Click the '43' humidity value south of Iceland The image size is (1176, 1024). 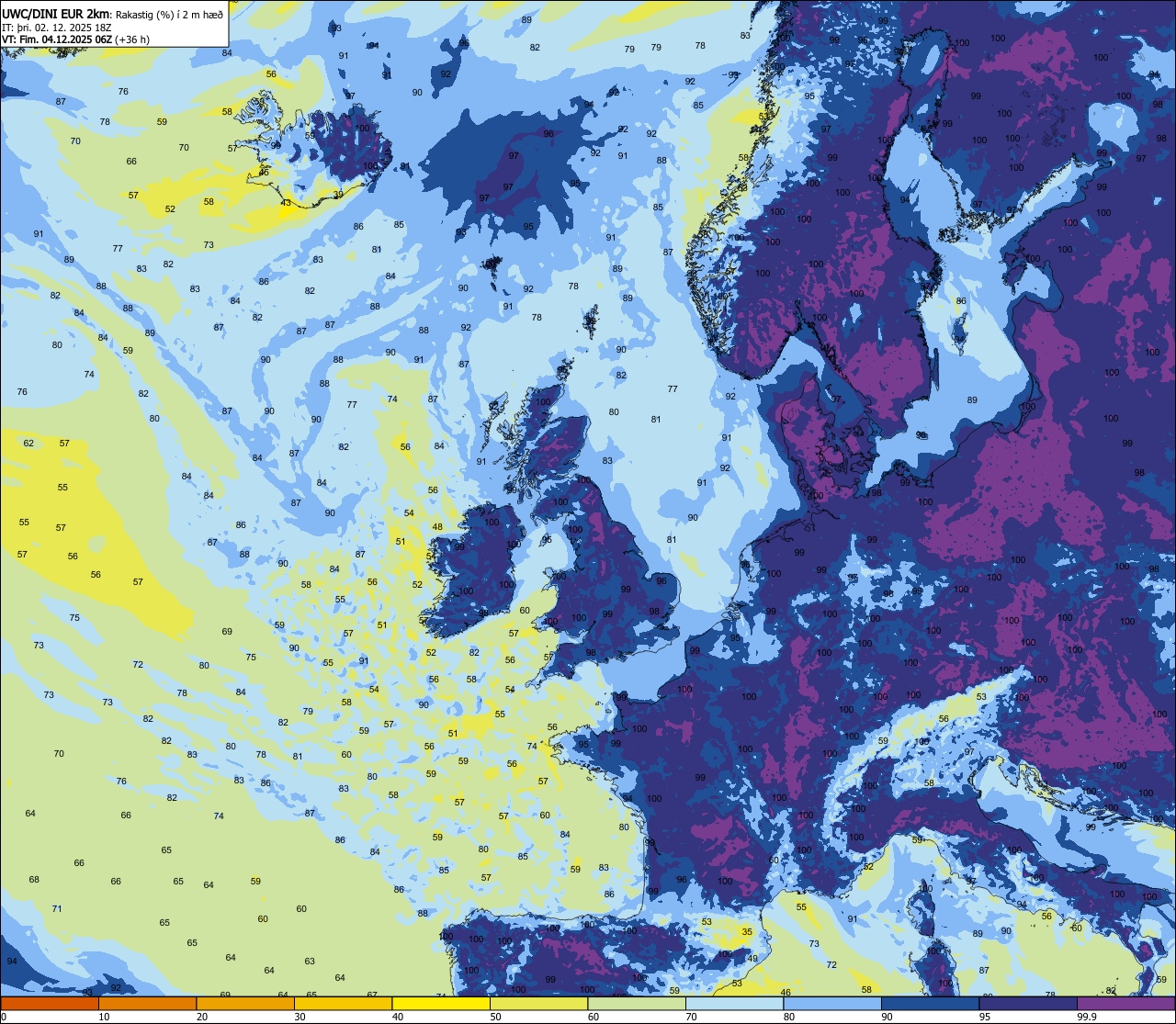[286, 203]
